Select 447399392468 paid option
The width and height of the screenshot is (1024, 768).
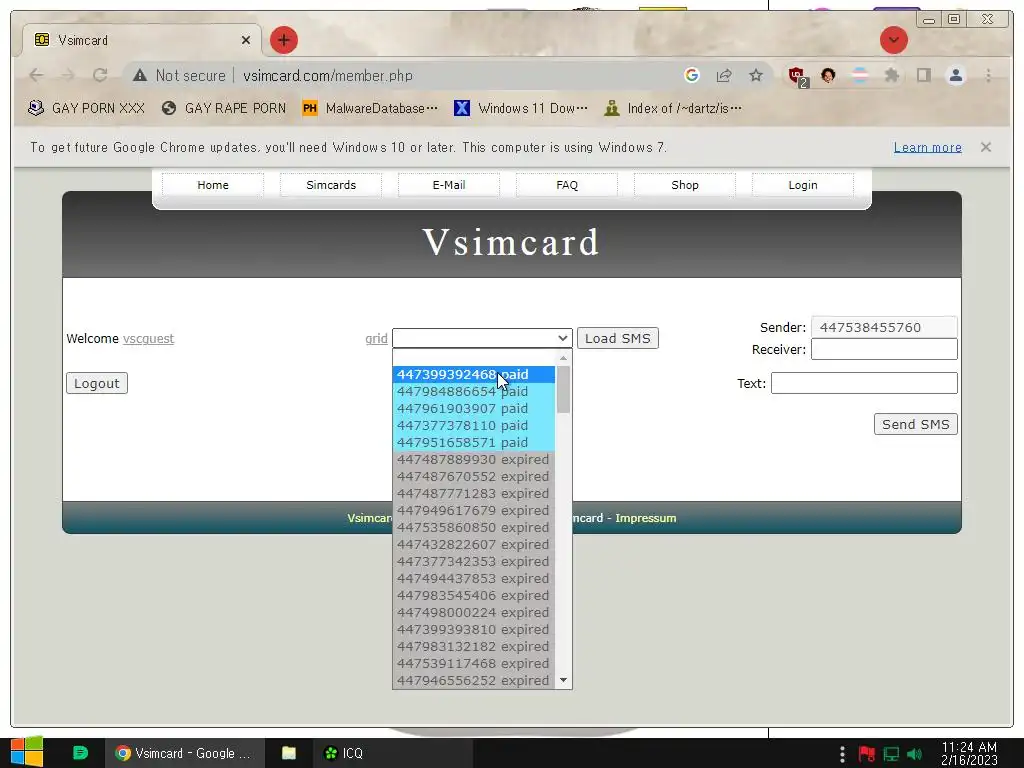point(474,374)
